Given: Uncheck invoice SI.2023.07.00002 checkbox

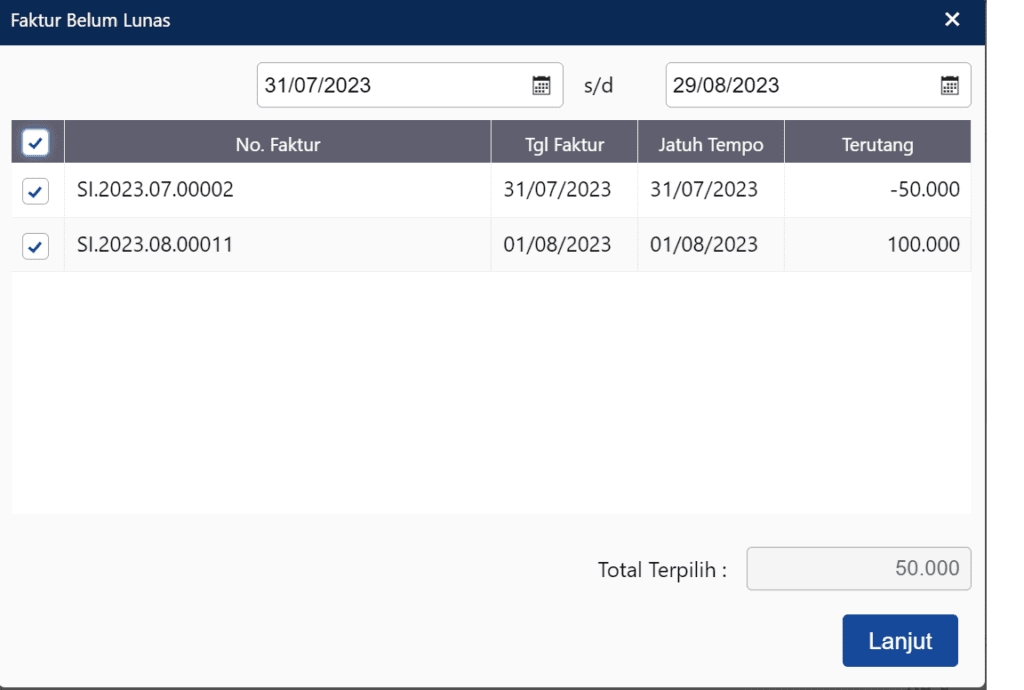Looking at the screenshot, I should tap(35, 190).
